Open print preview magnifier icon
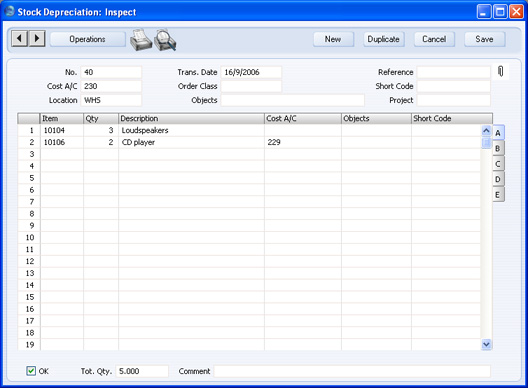Viewport: 528px width, 388px height. [x=165, y=40]
